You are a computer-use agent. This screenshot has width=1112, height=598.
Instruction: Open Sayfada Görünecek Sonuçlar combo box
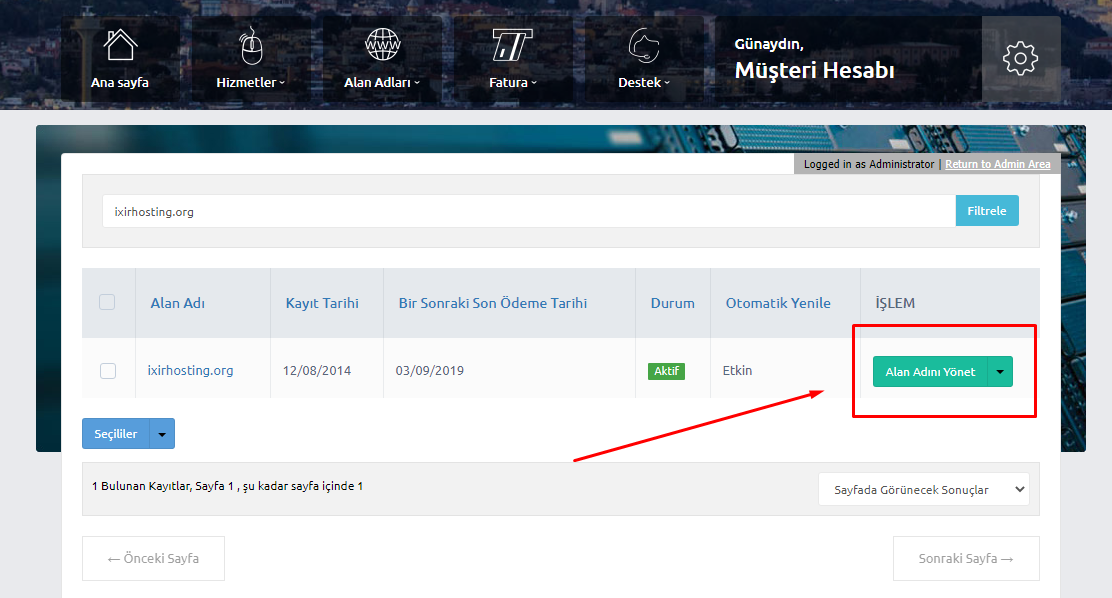click(x=923, y=489)
